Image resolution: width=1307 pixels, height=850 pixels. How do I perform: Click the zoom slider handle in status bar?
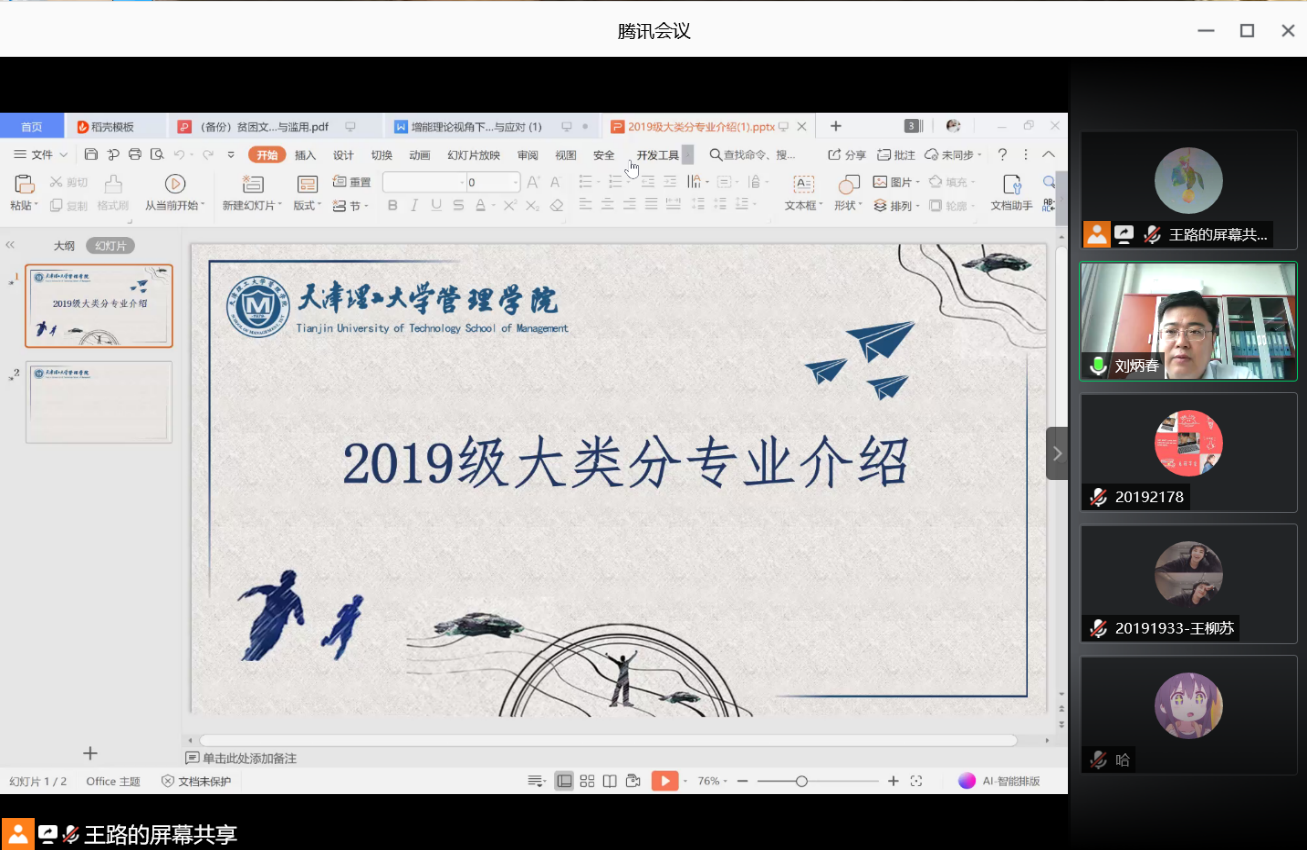[x=801, y=781]
